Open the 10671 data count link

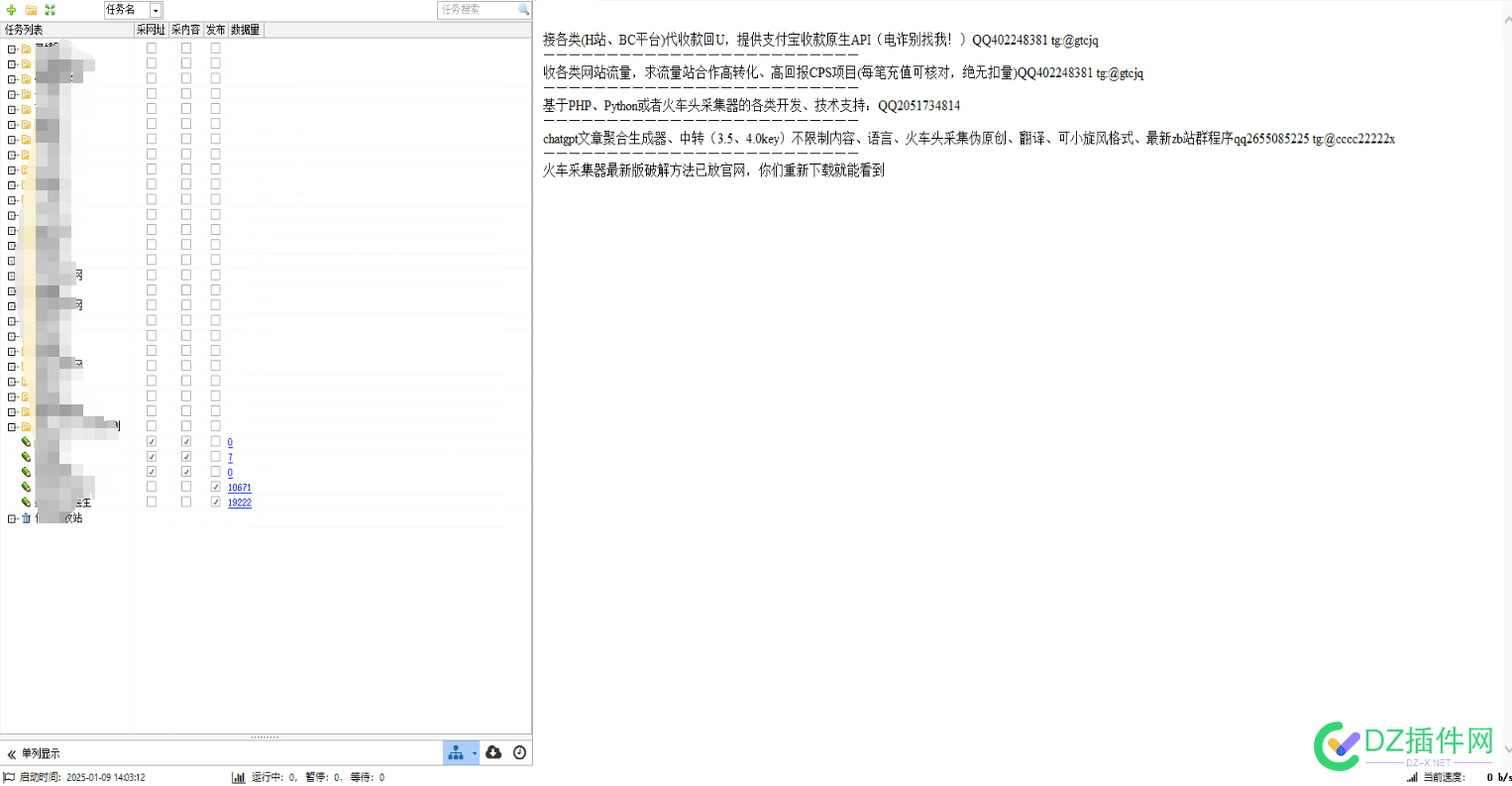240,488
